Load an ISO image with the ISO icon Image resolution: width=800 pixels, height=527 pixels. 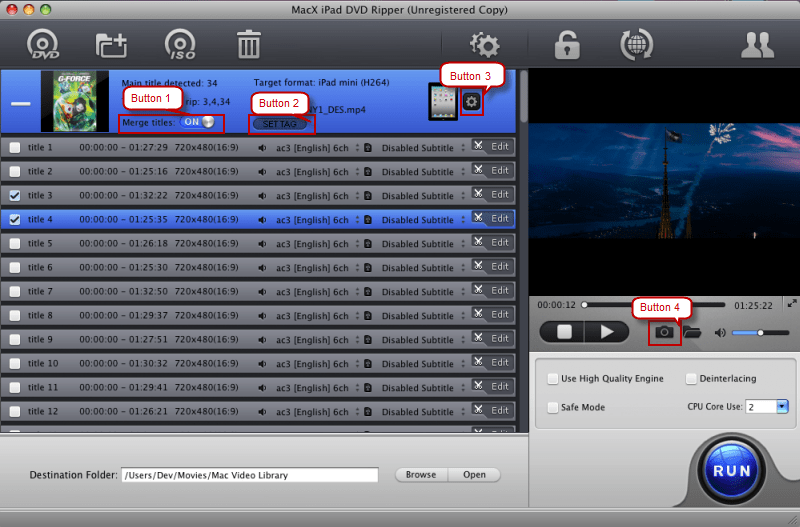click(x=180, y=44)
